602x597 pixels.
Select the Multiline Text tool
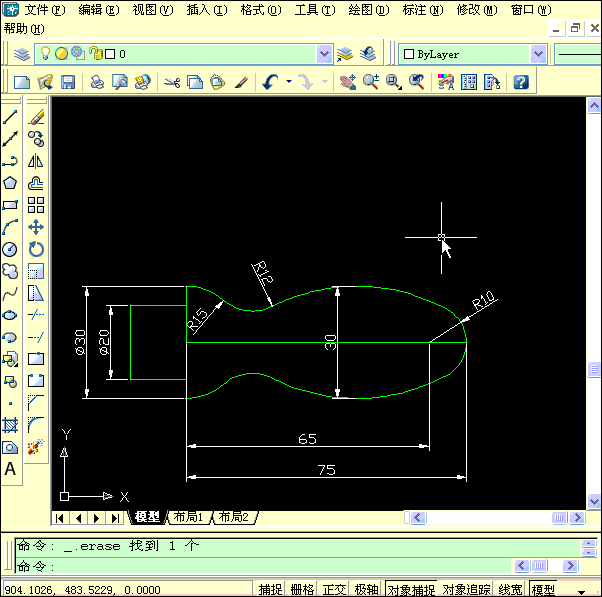pos(10,469)
